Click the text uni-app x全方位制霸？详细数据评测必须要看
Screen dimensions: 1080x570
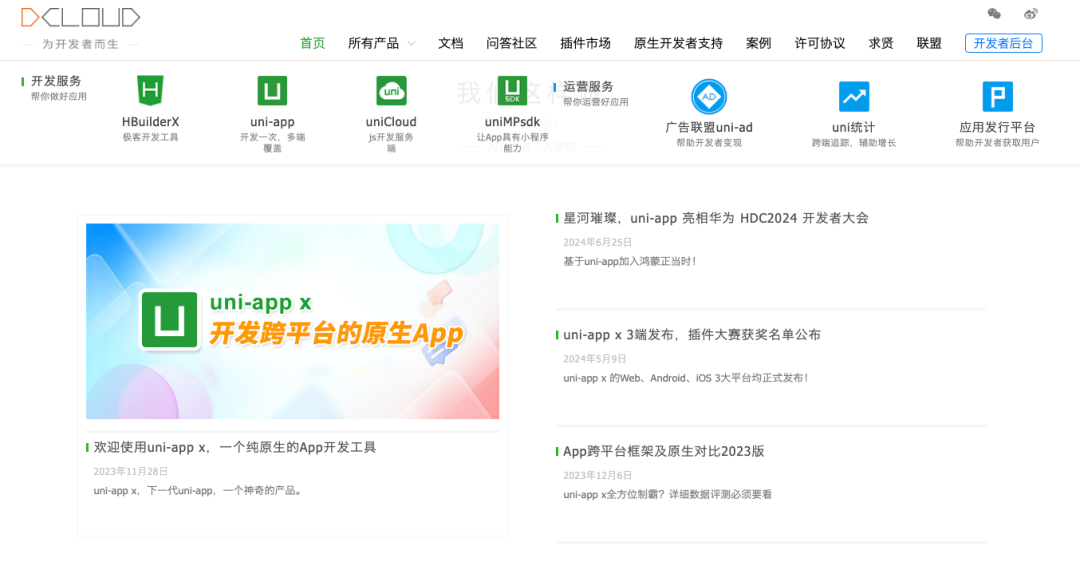(667, 494)
